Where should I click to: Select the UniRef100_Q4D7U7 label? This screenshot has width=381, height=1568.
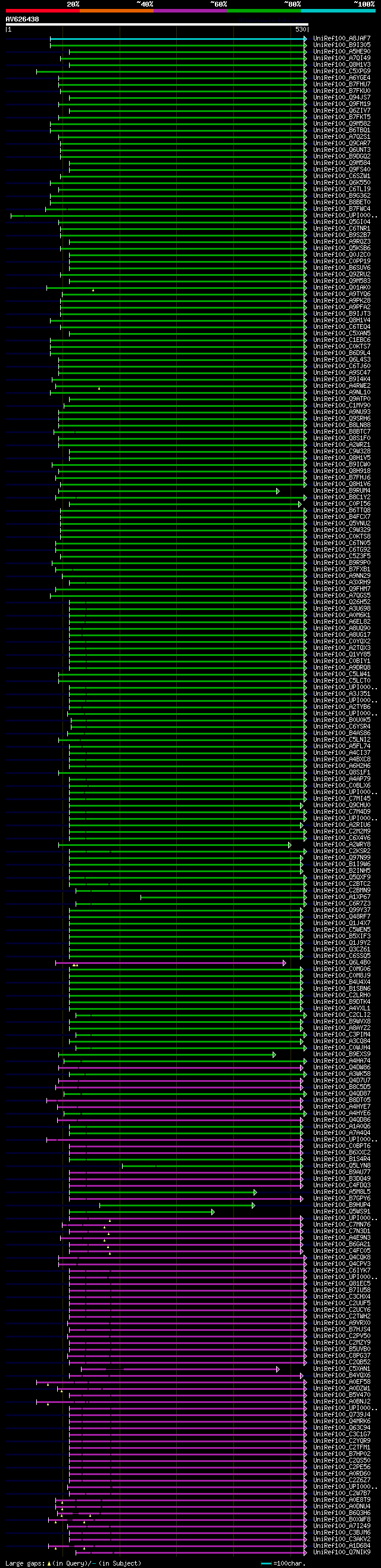pyautogui.click(x=342, y=1081)
